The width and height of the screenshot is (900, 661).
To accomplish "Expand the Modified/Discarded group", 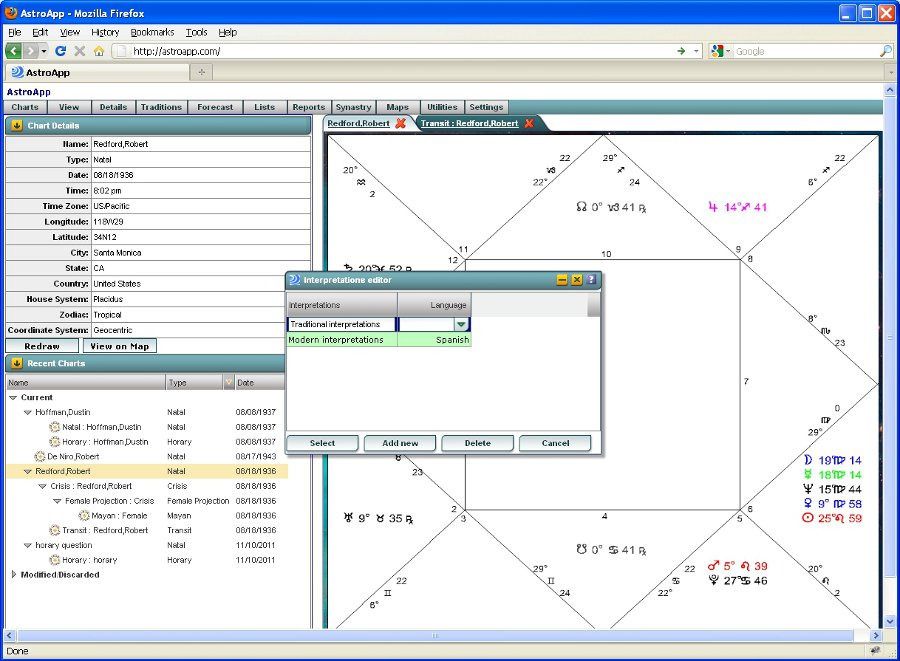I will click(14, 575).
